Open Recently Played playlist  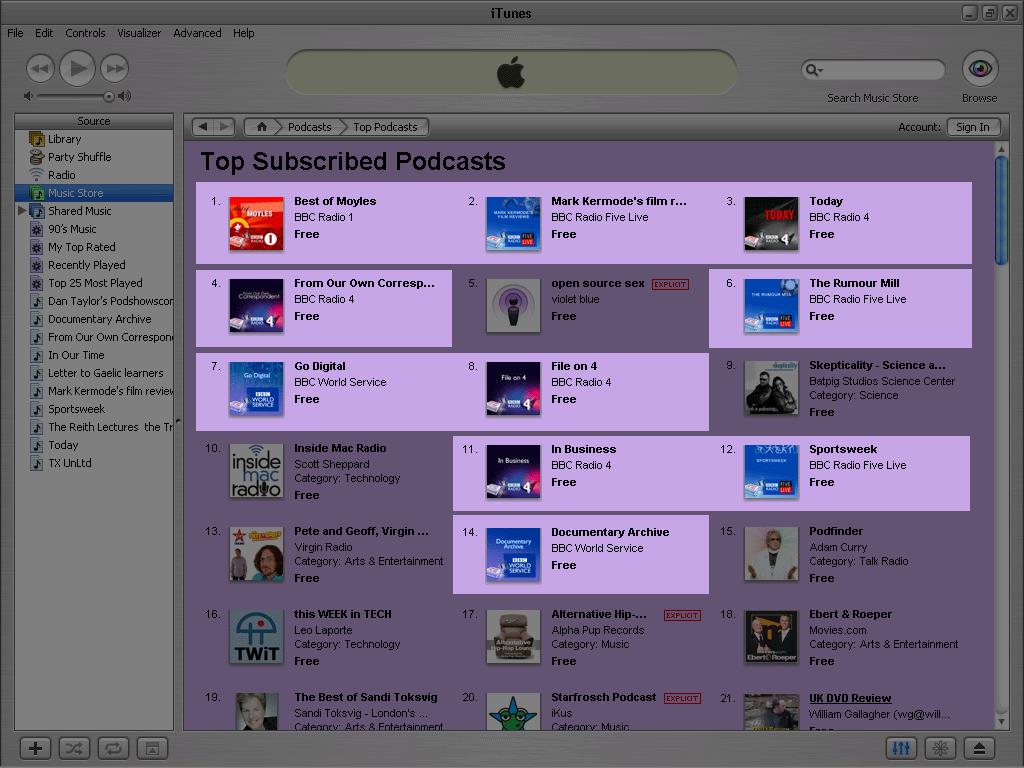[94, 265]
